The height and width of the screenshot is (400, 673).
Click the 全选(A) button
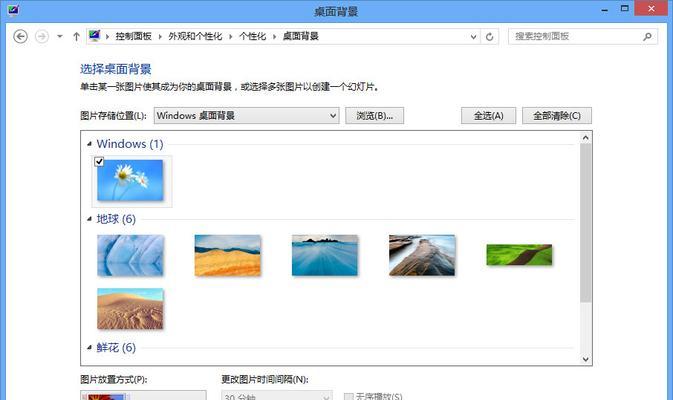488,115
